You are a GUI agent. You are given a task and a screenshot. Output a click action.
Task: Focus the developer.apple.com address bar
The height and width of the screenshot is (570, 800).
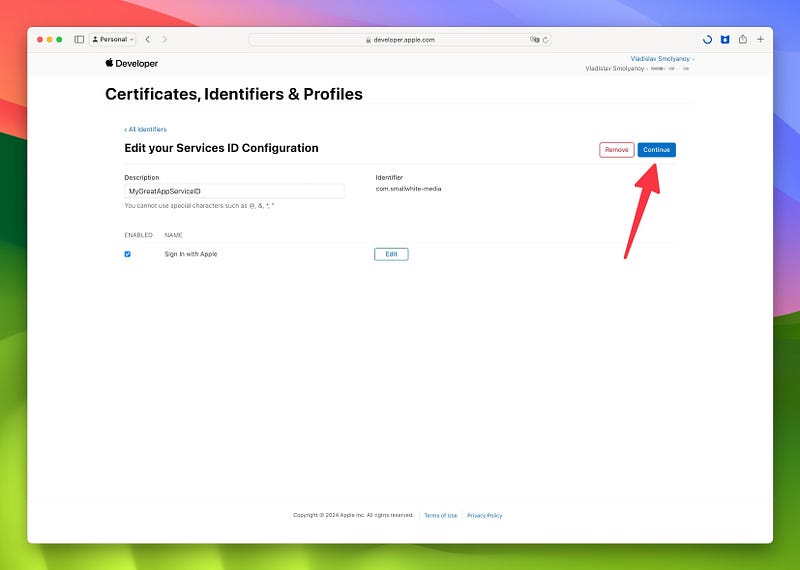point(399,40)
